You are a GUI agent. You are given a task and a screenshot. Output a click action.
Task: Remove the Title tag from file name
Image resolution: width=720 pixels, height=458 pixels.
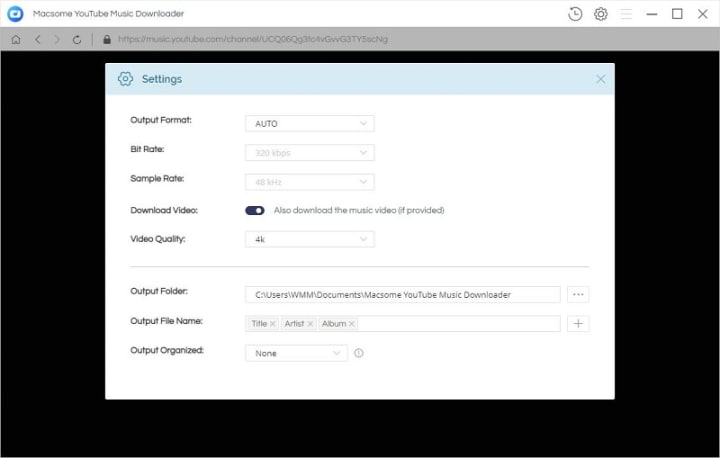click(x=273, y=324)
